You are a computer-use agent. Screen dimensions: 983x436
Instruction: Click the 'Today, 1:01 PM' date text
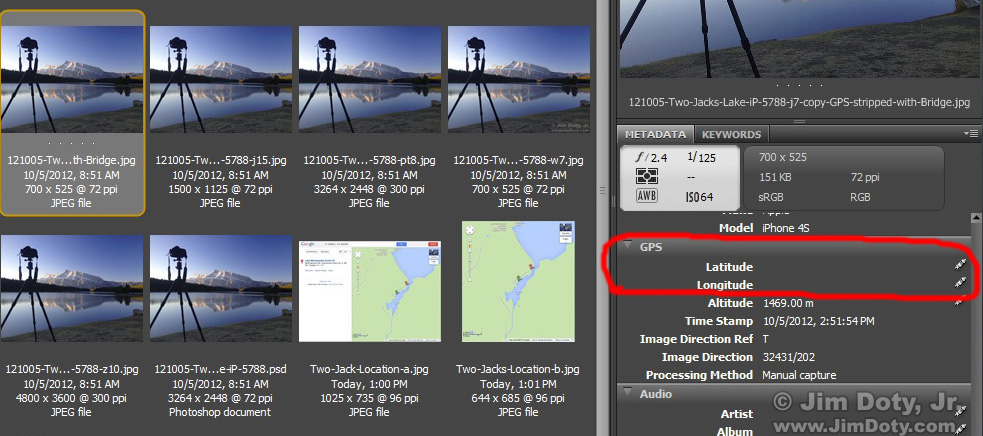518,383
